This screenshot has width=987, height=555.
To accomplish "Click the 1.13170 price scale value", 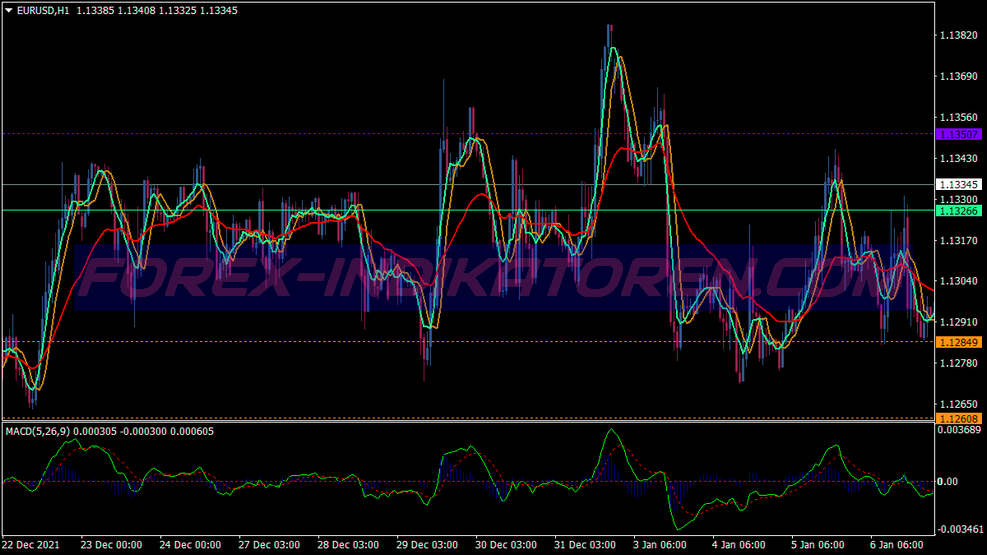I will click(959, 240).
